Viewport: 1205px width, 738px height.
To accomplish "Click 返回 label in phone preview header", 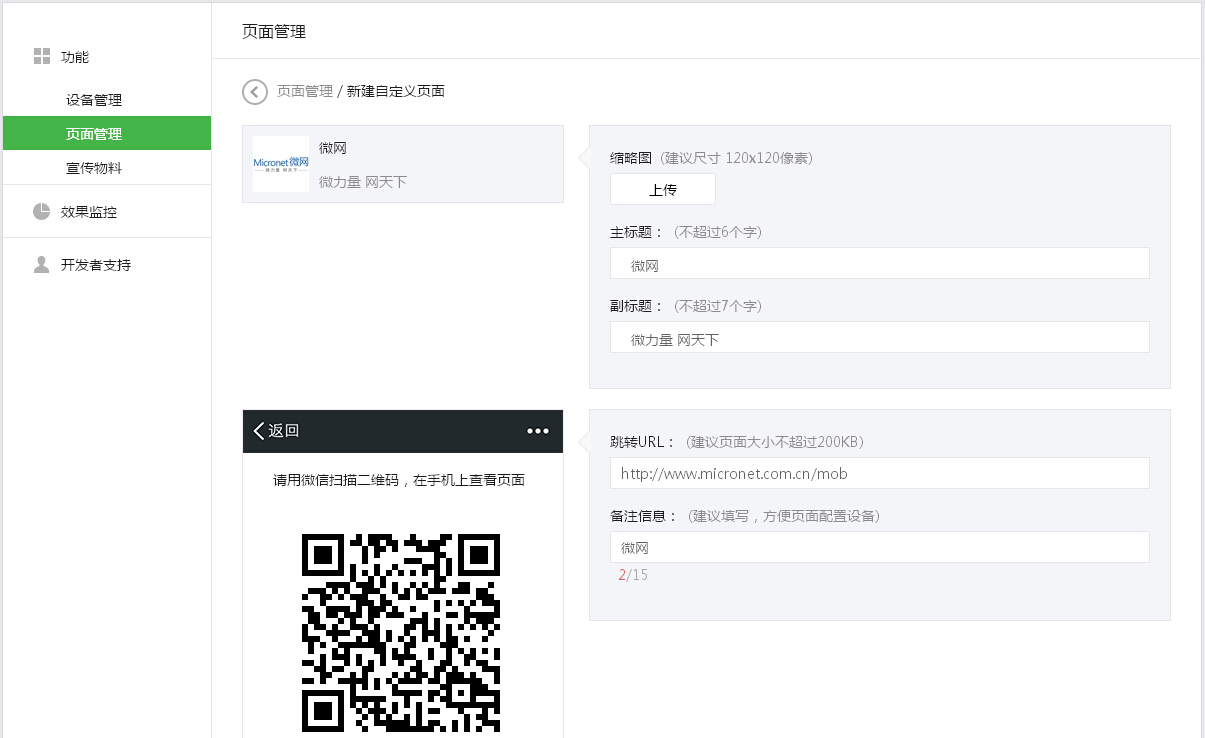I will click(x=284, y=431).
